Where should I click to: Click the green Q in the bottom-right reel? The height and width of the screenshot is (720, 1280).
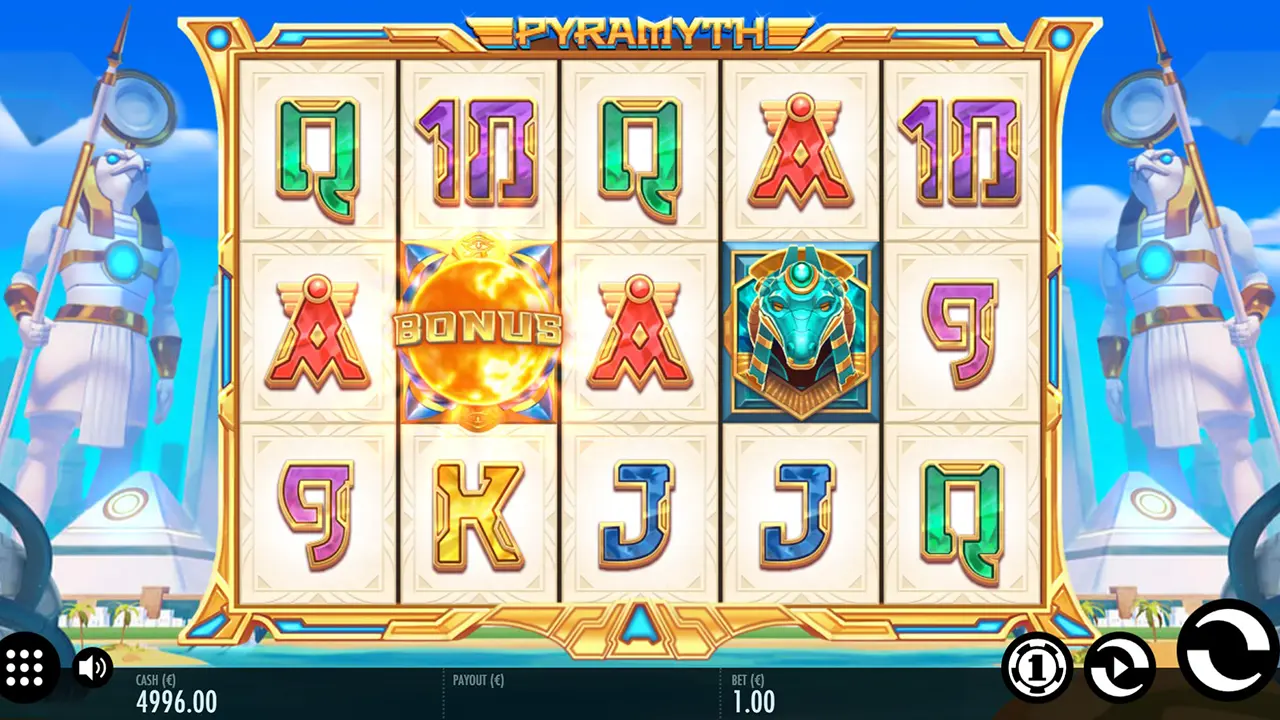coord(961,520)
